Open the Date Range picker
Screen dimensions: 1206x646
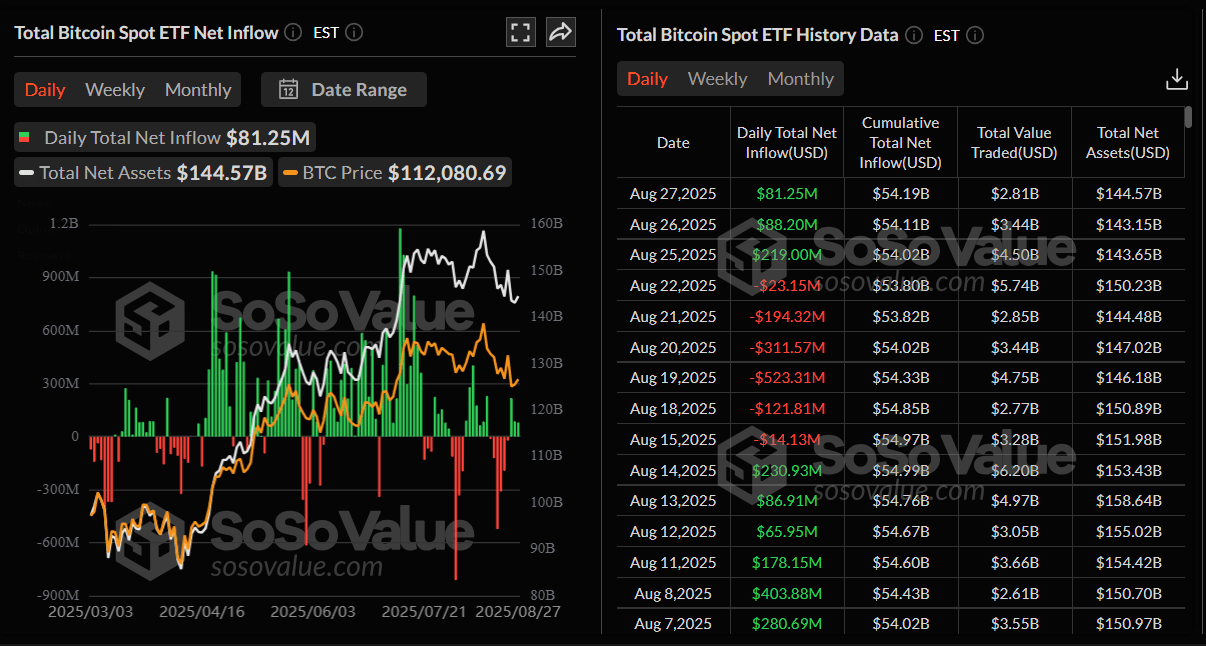click(344, 89)
